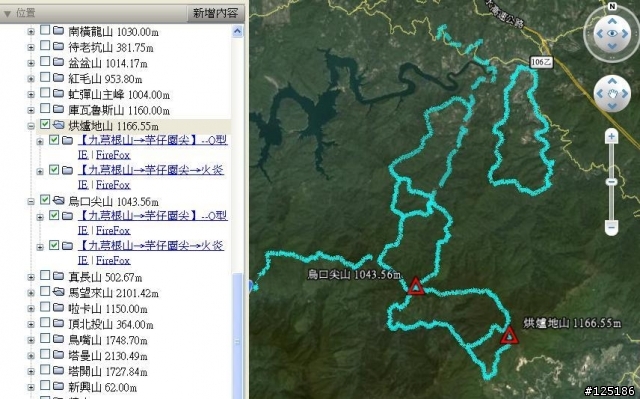This screenshot has width=640, height=399.
Task: Click the 紅毛山 folder icon
Action: 59,78
